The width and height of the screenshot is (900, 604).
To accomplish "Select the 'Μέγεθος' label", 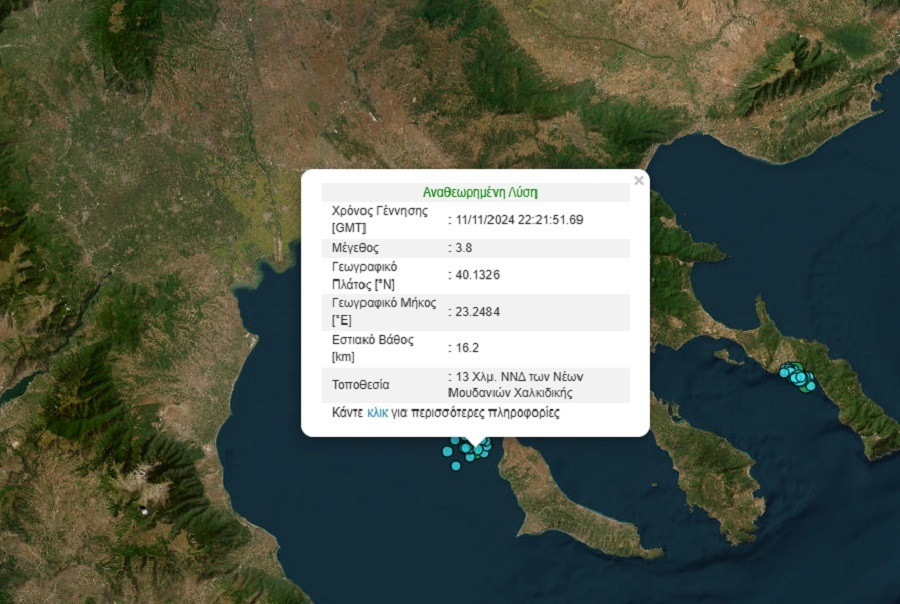I will (355, 248).
